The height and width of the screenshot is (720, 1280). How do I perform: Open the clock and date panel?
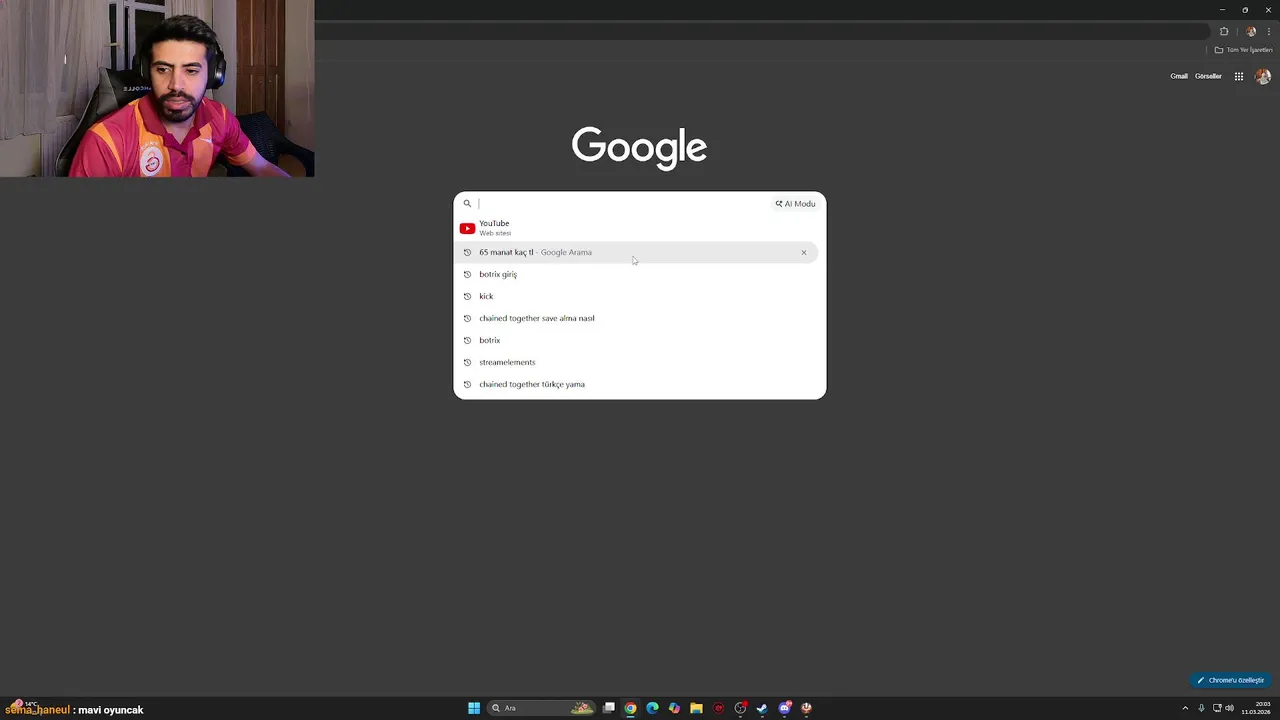point(1255,708)
